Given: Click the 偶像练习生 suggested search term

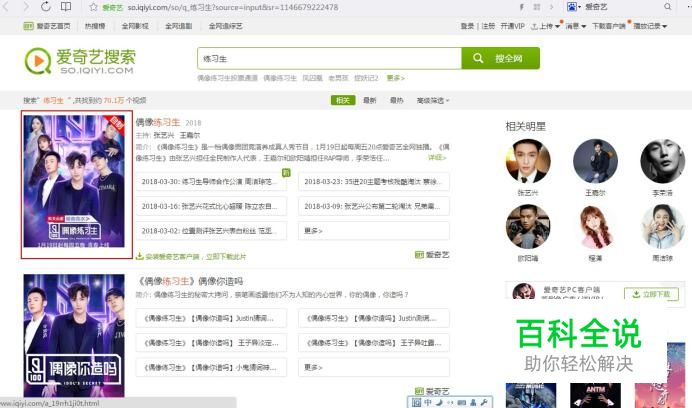Looking at the screenshot, I should pyautogui.click(x=280, y=78).
